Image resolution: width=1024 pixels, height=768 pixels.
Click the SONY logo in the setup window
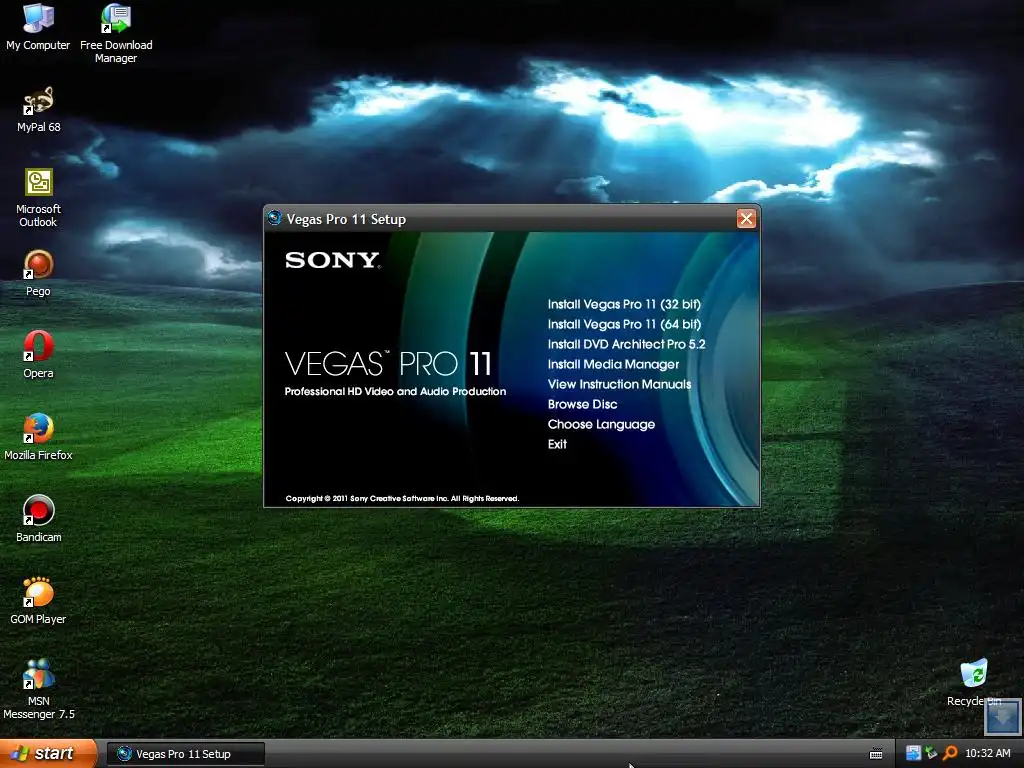[332, 260]
